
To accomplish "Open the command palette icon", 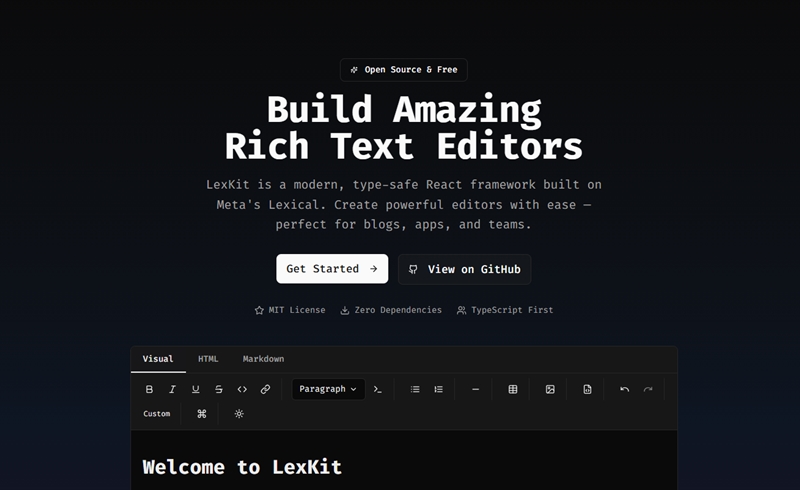I will point(201,414).
